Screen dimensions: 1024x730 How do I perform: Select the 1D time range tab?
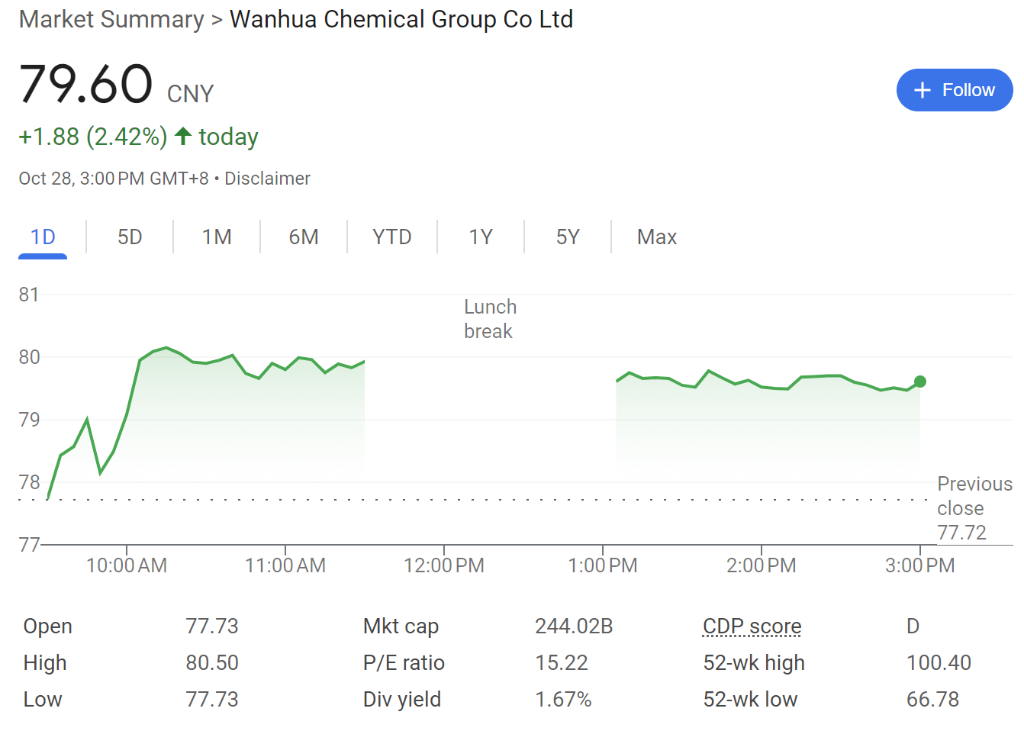pos(43,237)
